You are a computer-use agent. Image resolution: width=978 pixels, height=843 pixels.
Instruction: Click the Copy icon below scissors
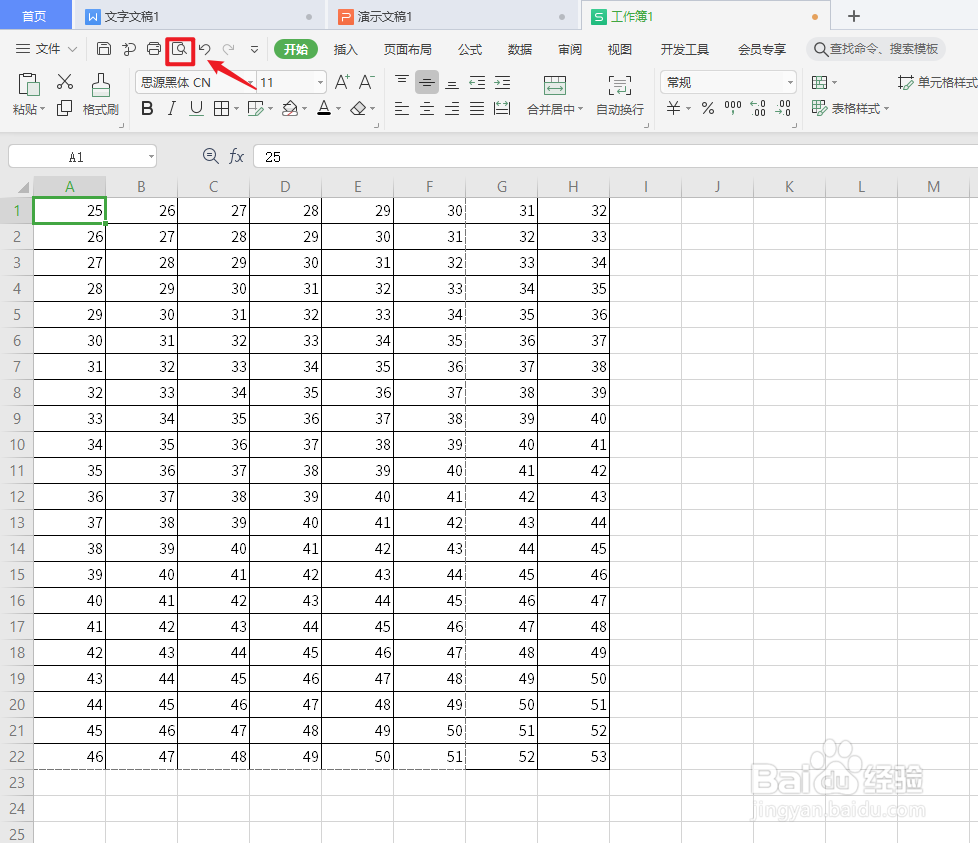click(x=64, y=108)
